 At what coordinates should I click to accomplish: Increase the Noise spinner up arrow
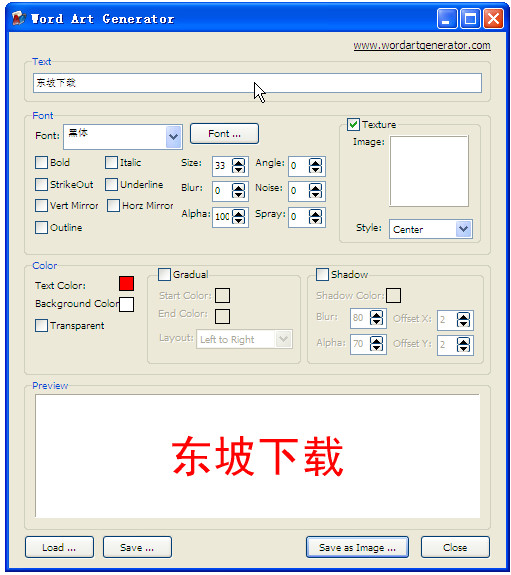(x=315, y=188)
